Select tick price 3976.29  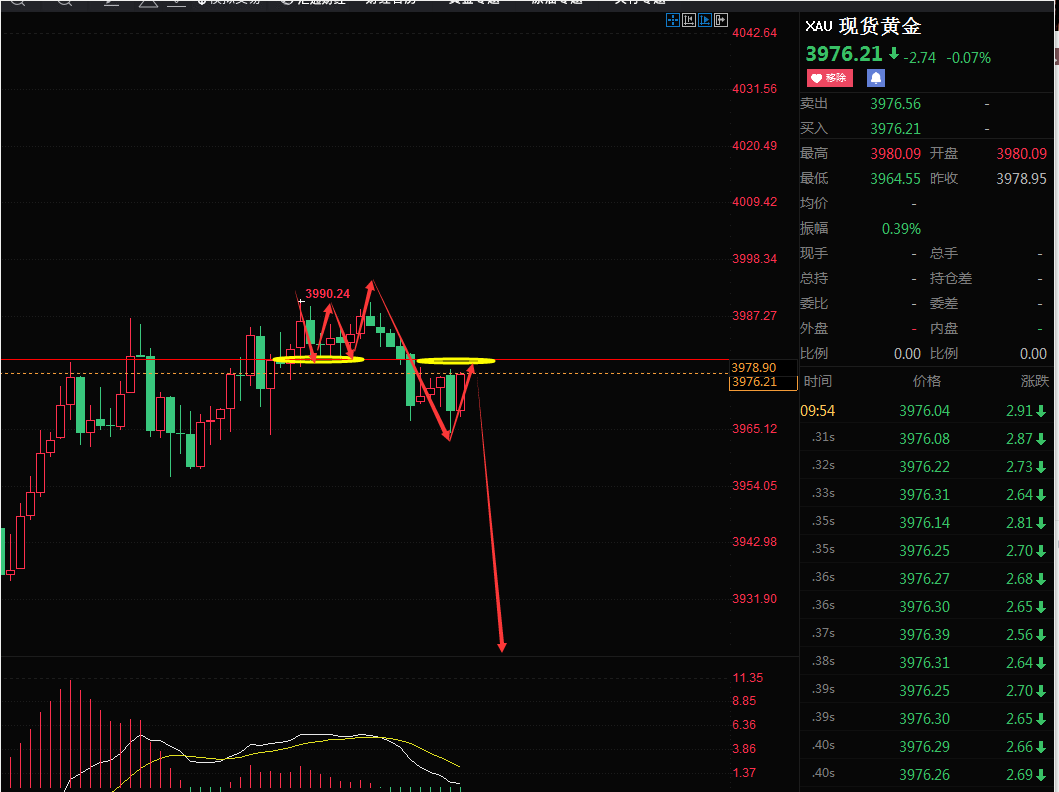[x=924, y=747]
